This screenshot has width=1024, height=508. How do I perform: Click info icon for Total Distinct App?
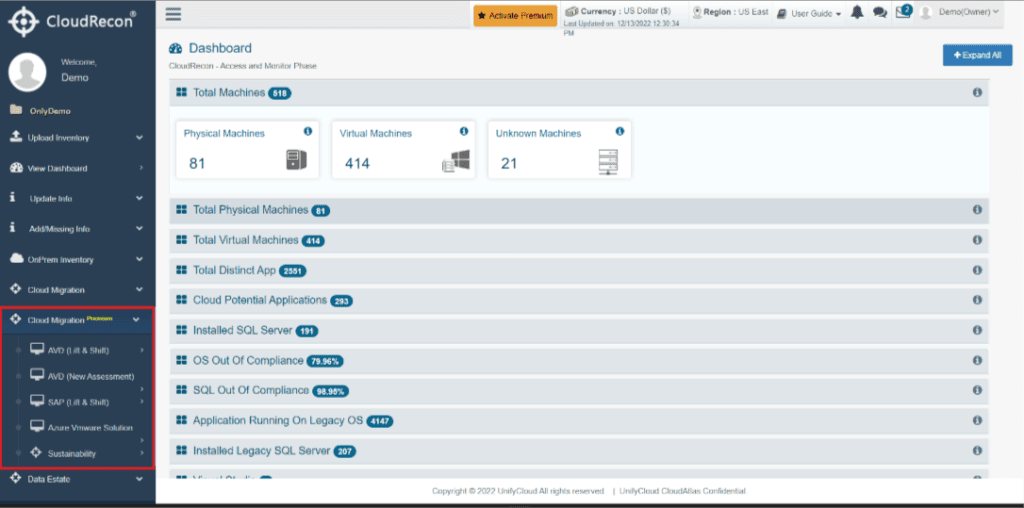click(977, 270)
